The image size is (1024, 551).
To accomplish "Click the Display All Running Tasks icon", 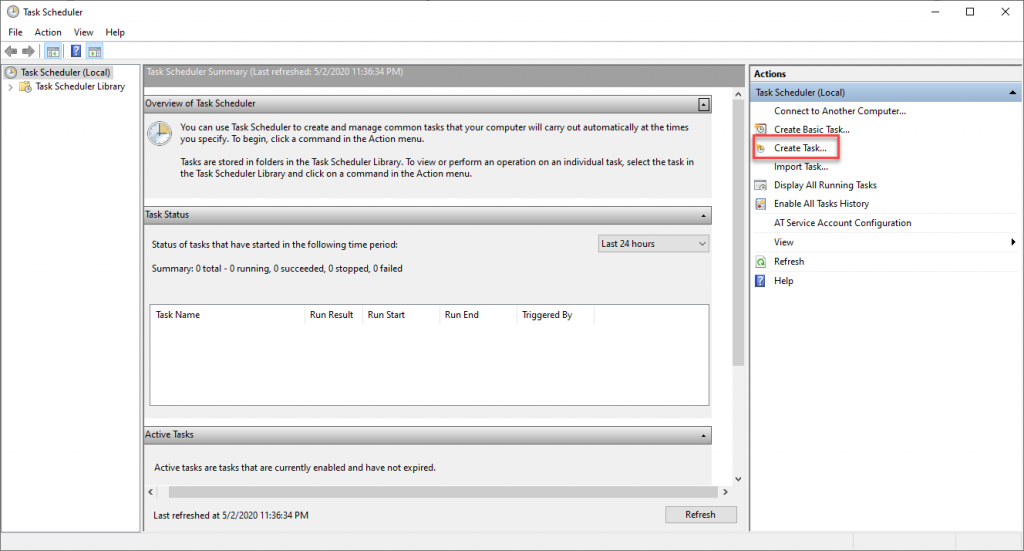I will 761,185.
